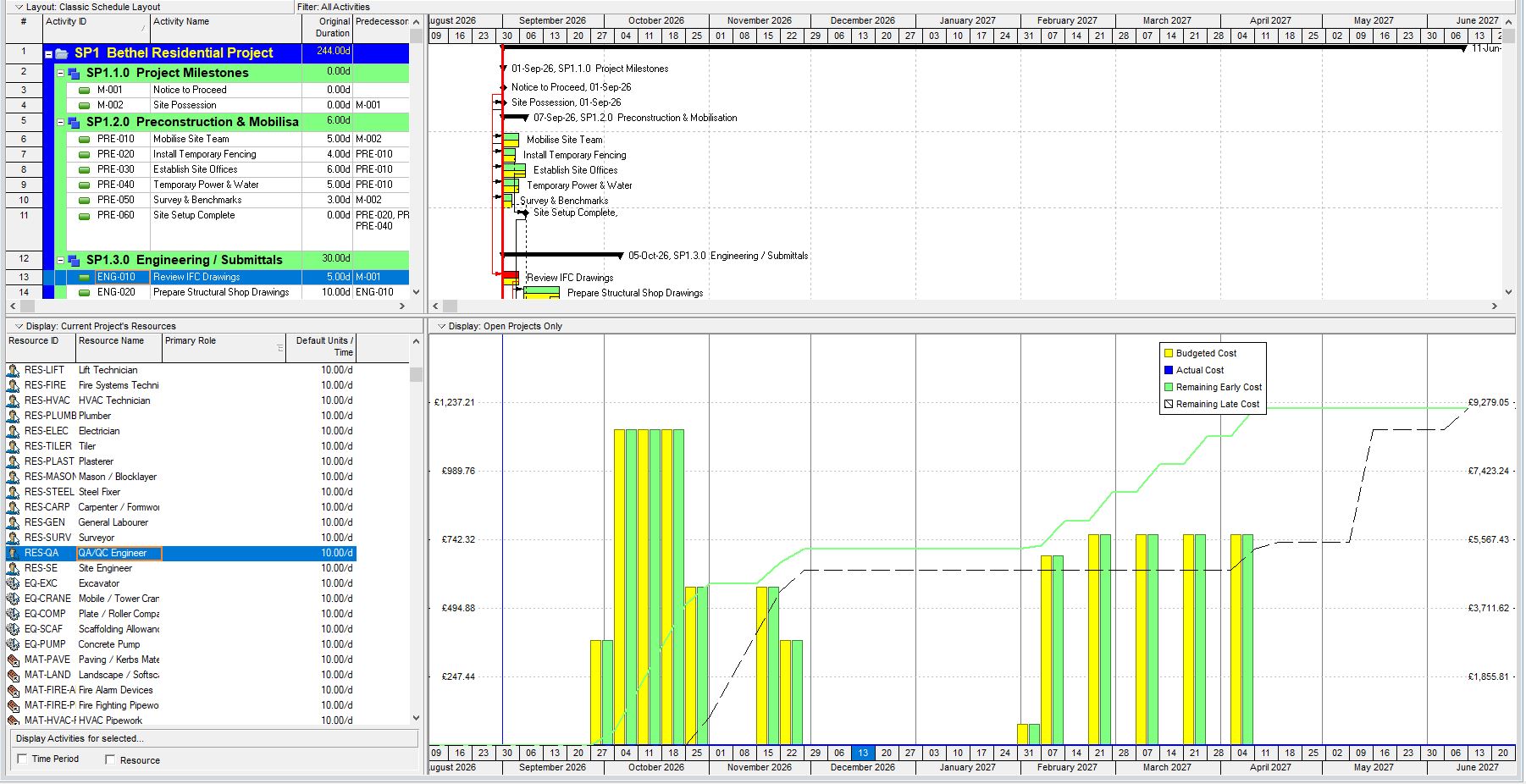Screen dimensions: 1526x784
Task: Select the Establish Site Offices activity name cell
Action: 225,169
